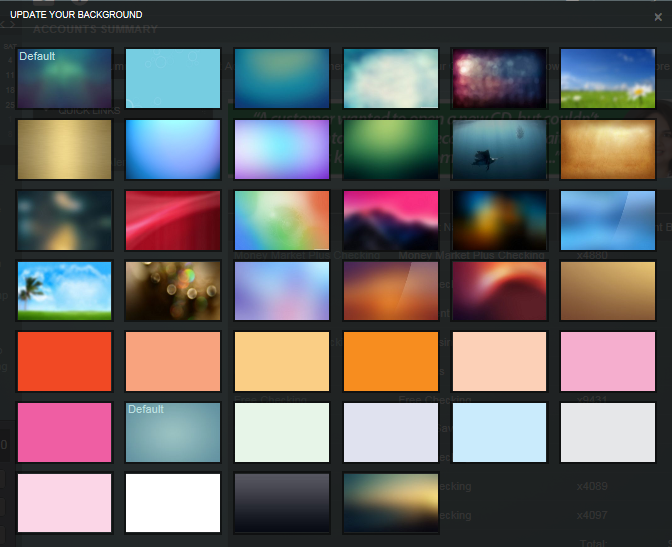Viewport: 672px width, 547px height.
Task: Choose the tan-brown gradient background
Action: tap(608, 291)
